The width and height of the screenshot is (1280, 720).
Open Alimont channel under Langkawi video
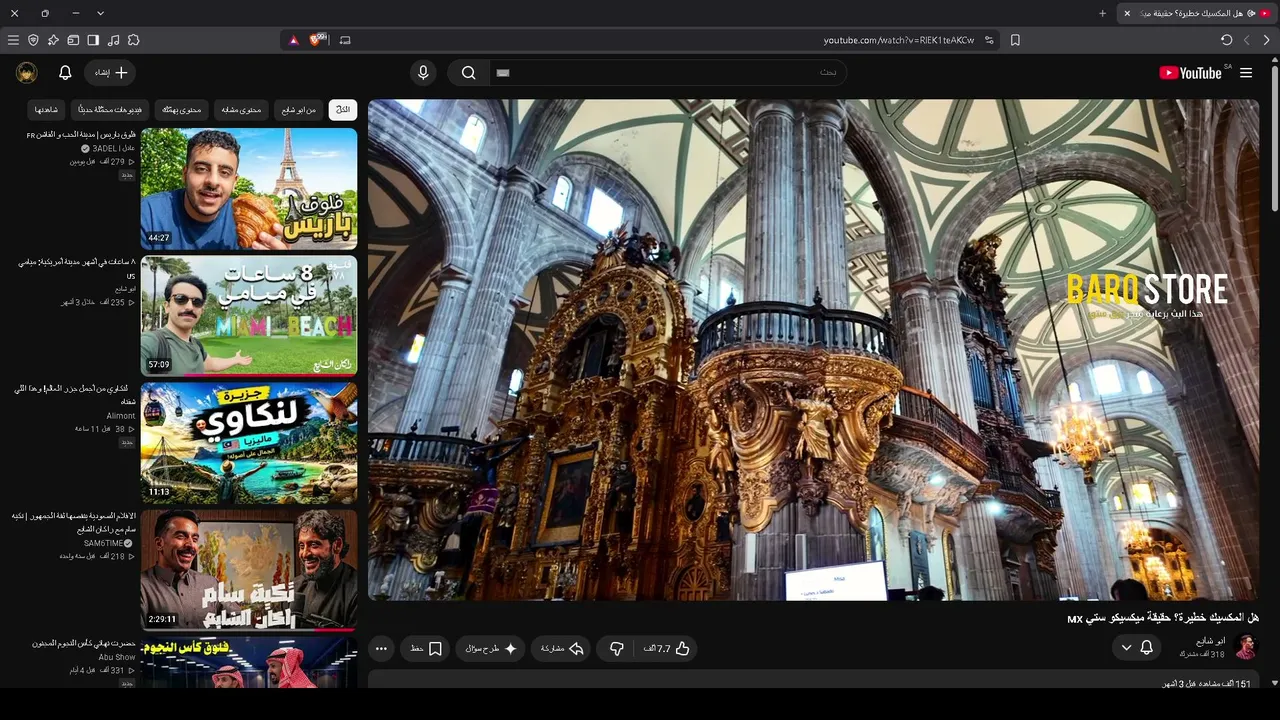[x=121, y=416]
